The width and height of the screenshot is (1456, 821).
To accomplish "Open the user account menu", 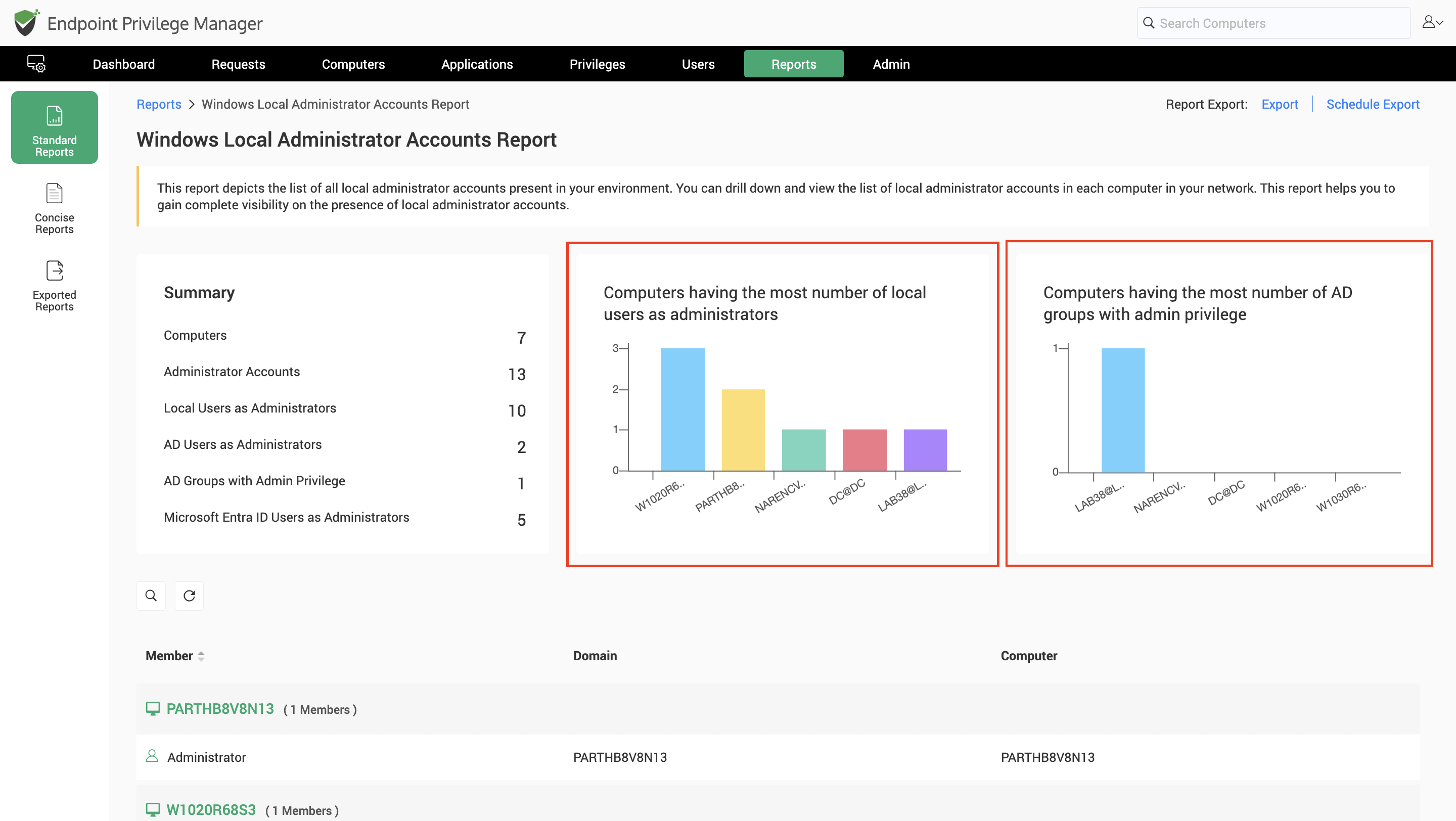I will coord(1433,23).
